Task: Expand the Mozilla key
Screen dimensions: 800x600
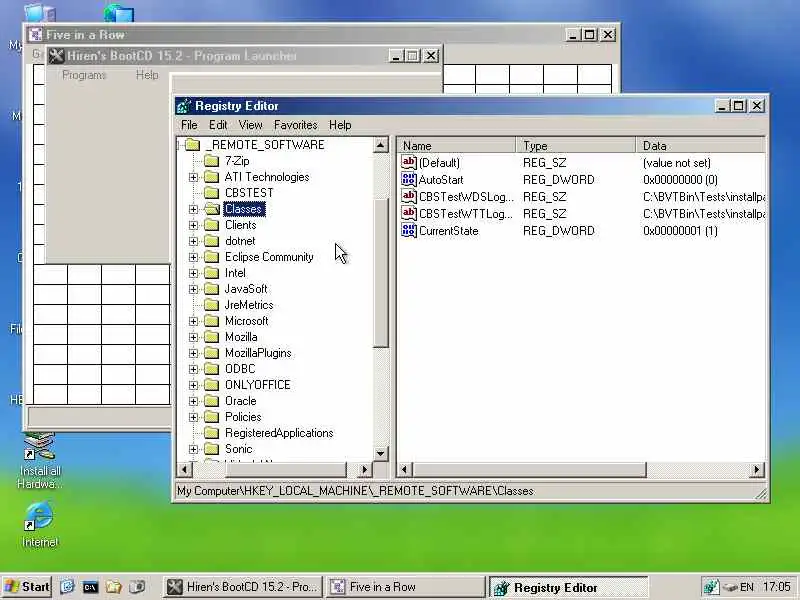Action: pos(193,337)
